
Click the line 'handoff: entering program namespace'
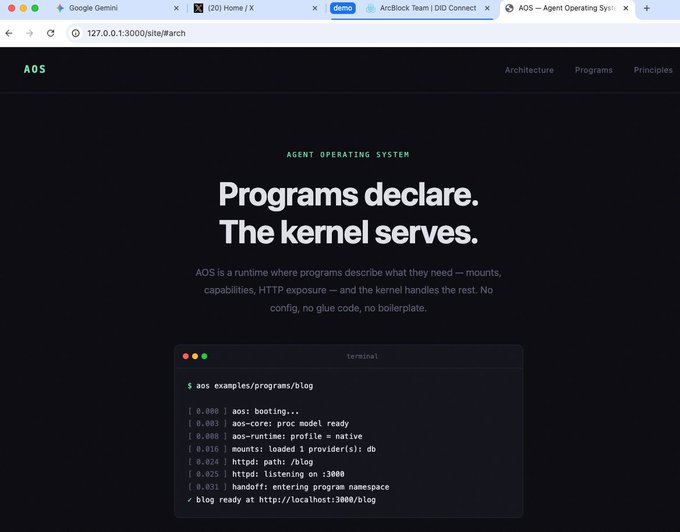(x=311, y=487)
